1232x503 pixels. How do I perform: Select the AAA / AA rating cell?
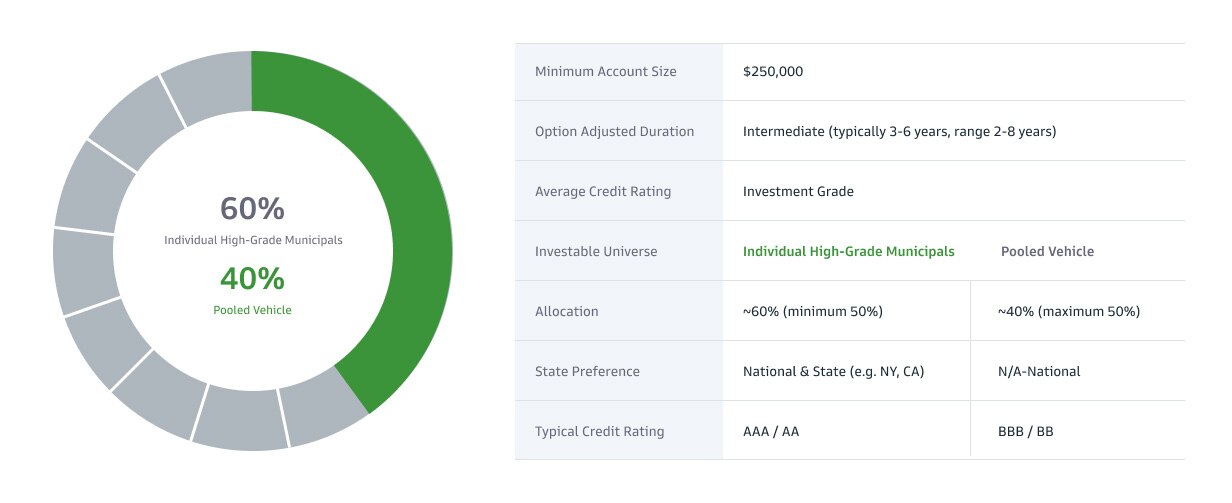(x=771, y=432)
